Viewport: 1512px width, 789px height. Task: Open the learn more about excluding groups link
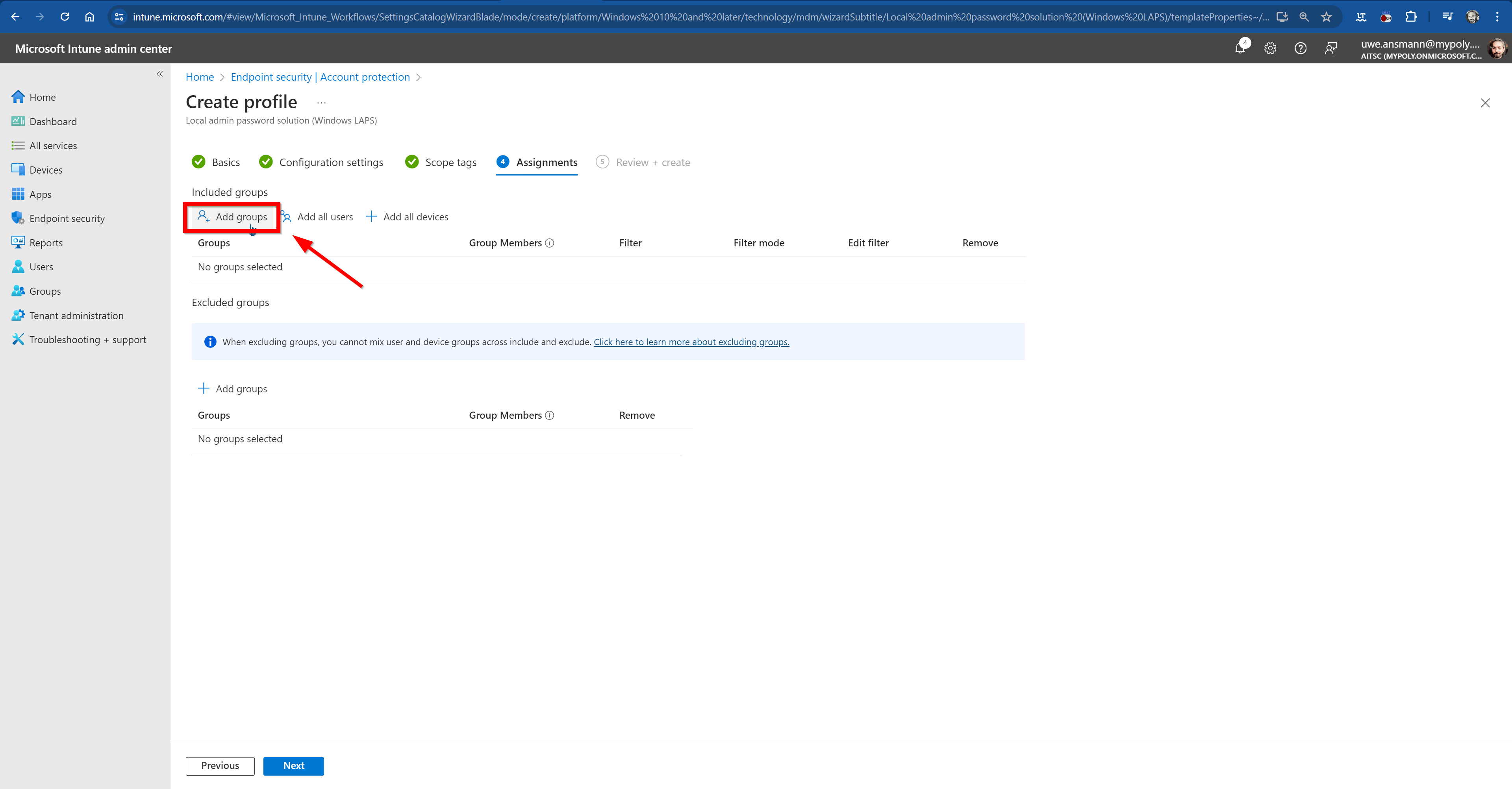click(691, 342)
